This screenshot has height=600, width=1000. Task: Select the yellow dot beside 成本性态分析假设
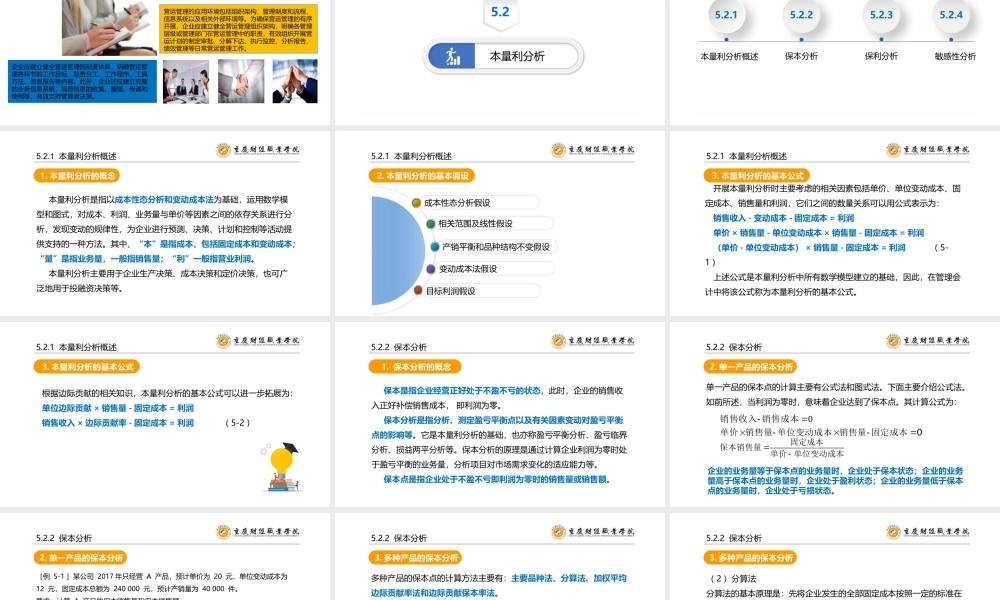tap(416, 202)
